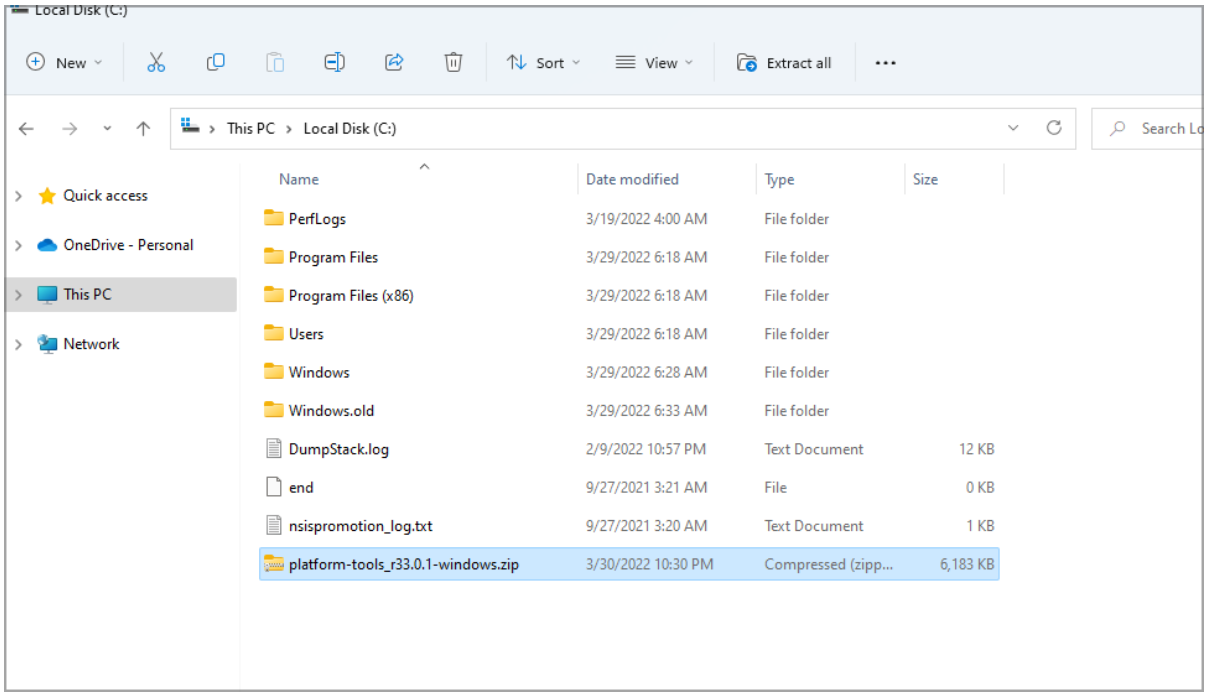Click the Paste icon in the toolbar
This screenshot has height=696, width=1210.
tap(275, 62)
